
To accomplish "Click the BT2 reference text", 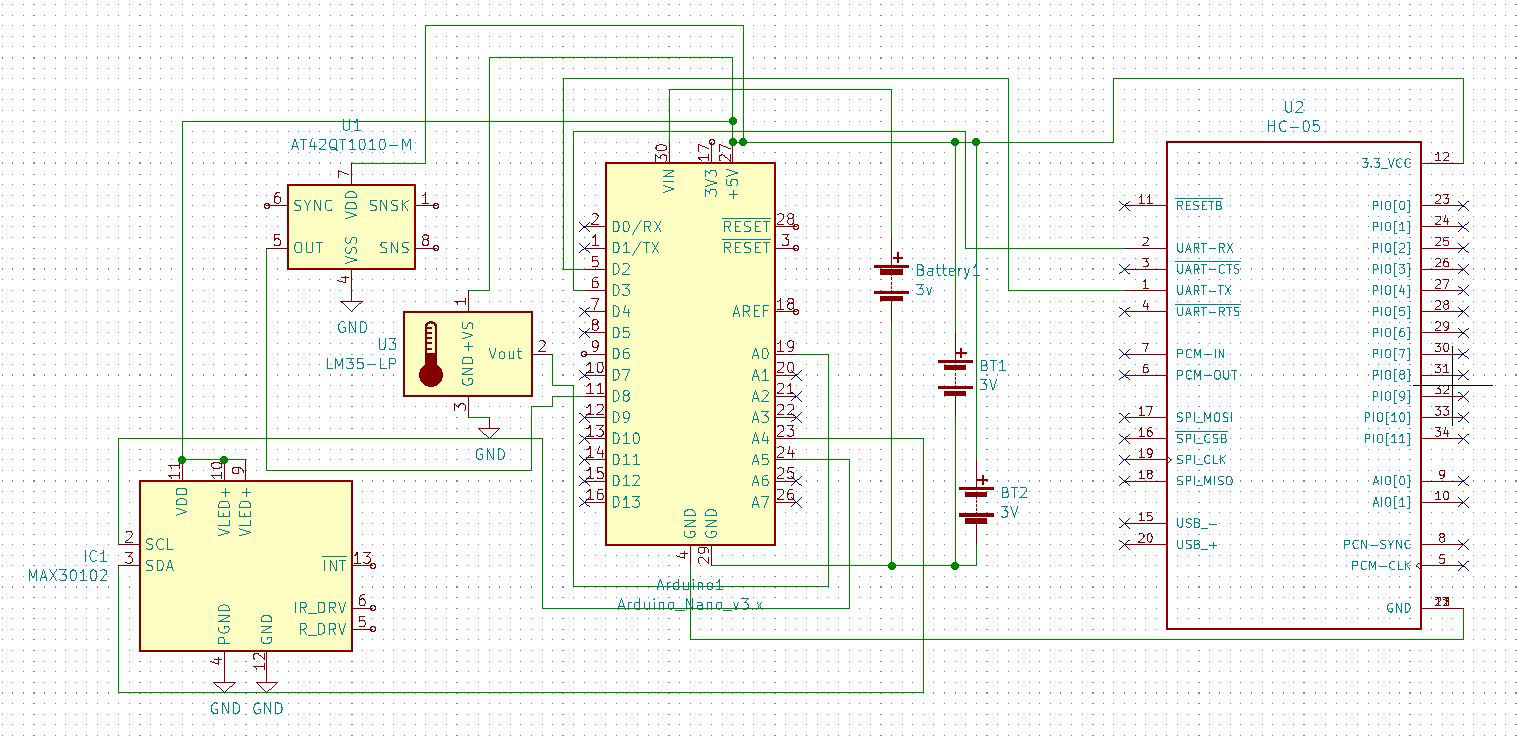I will tap(1014, 493).
